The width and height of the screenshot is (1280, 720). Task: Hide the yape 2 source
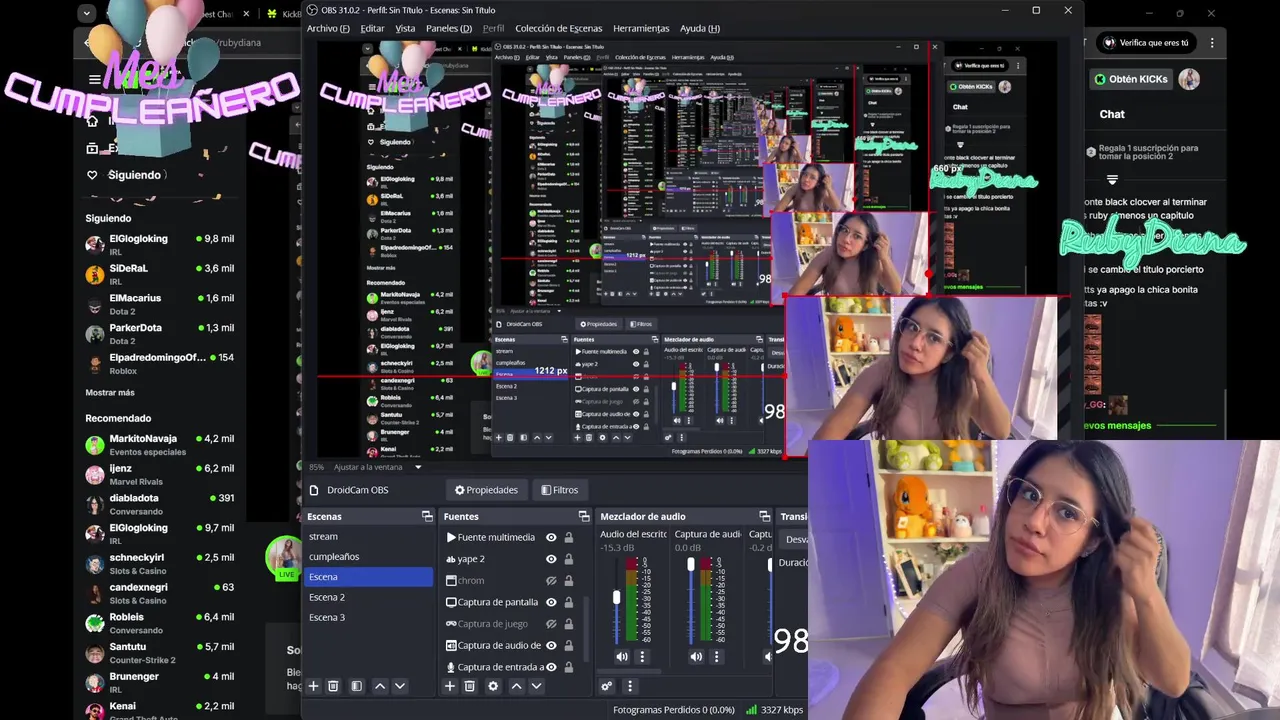tap(551, 559)
